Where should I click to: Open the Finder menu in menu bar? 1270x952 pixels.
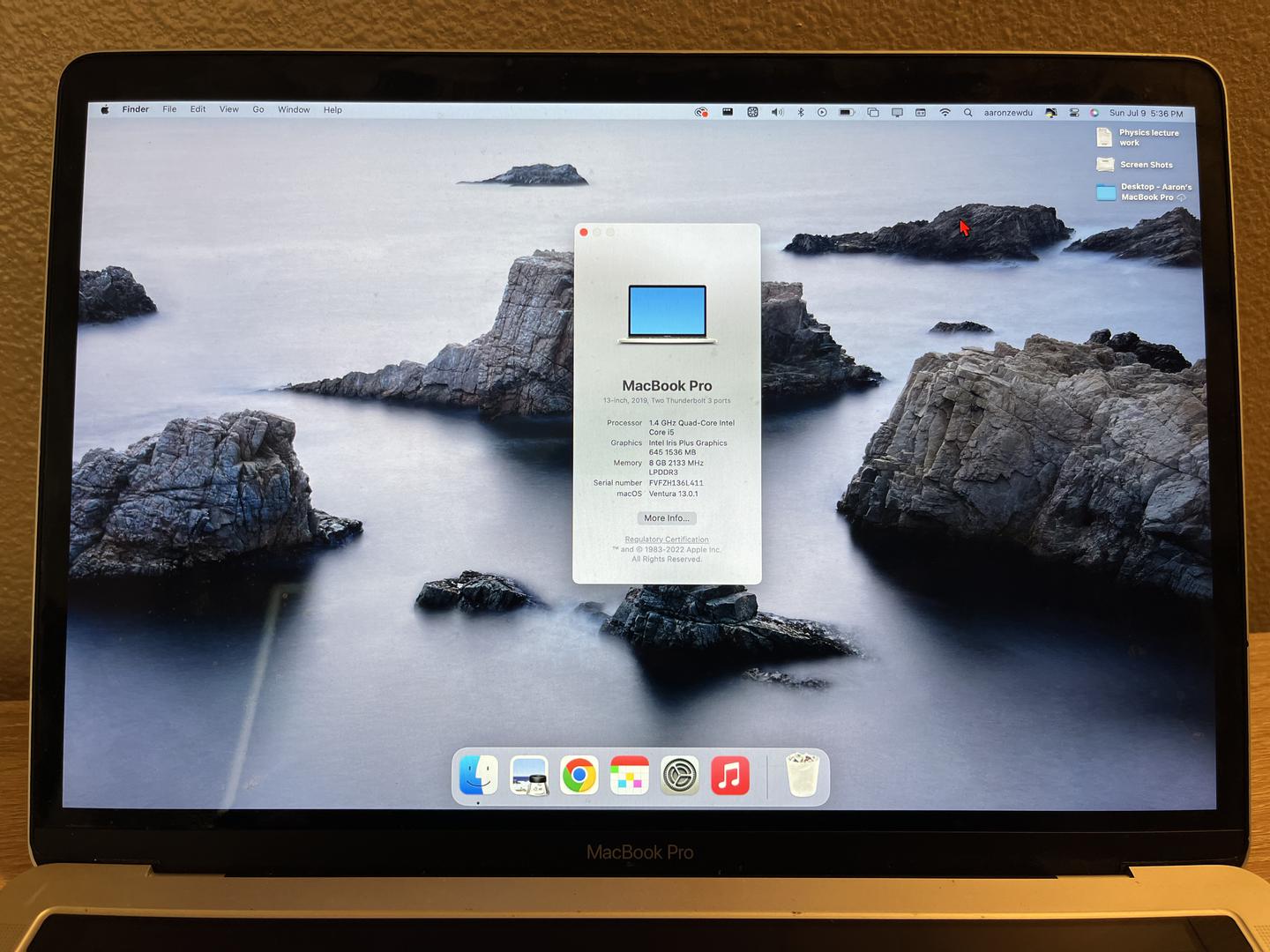(x=135, y=109)
